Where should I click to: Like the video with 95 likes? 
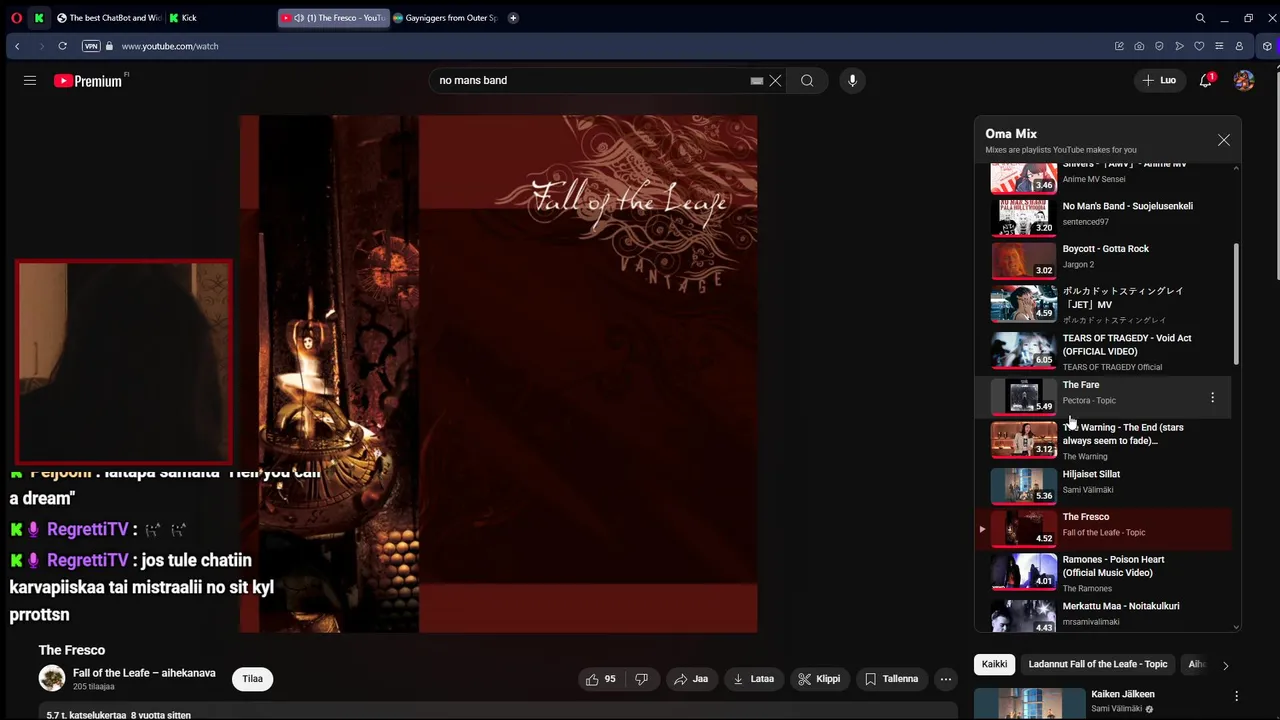pyautogui.click(x=601, y=679)
